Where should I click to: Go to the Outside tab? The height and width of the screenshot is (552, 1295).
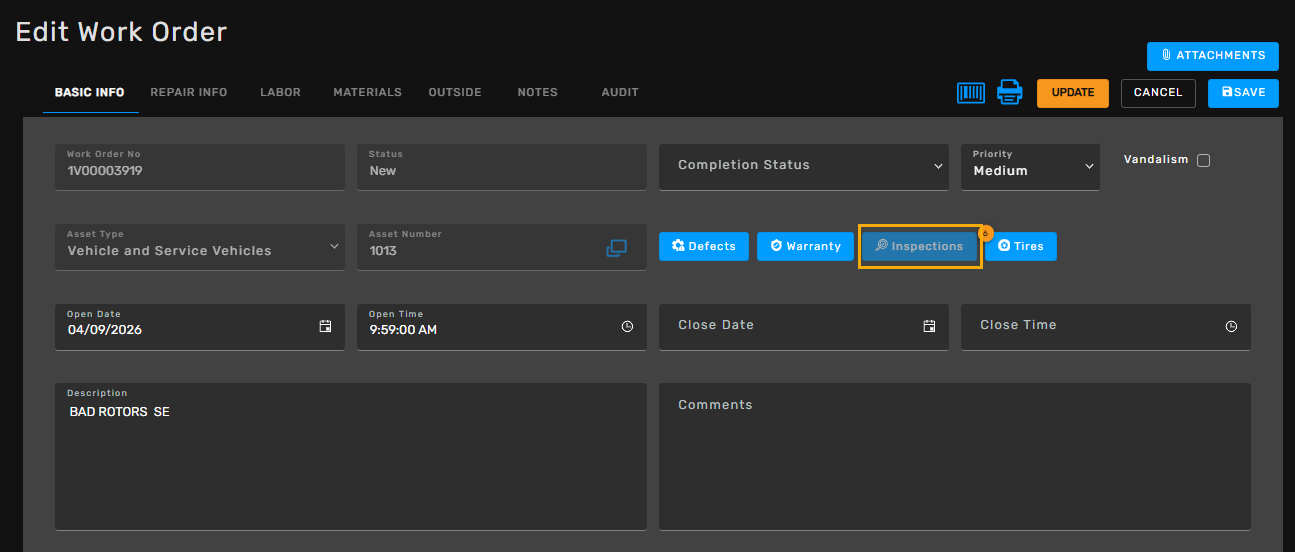[455, 92]
